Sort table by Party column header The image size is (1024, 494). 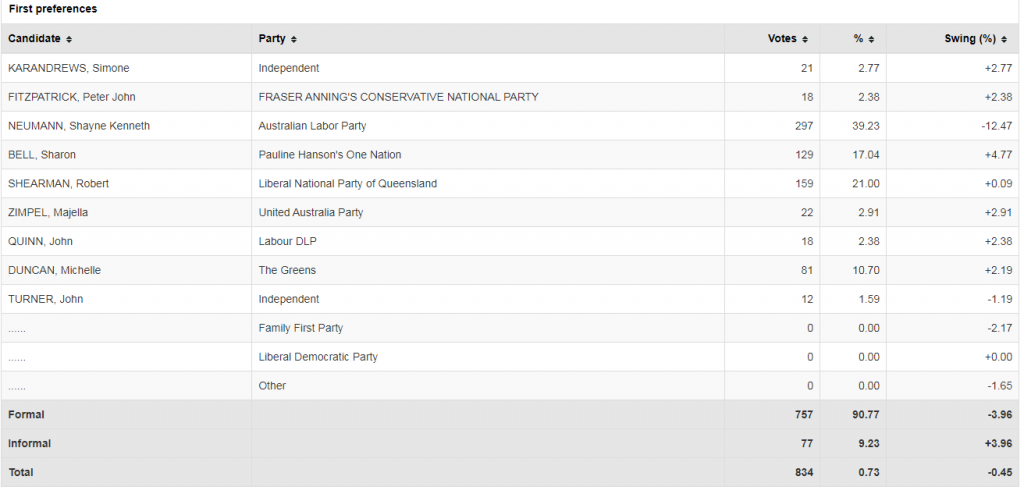click(271, 39)
